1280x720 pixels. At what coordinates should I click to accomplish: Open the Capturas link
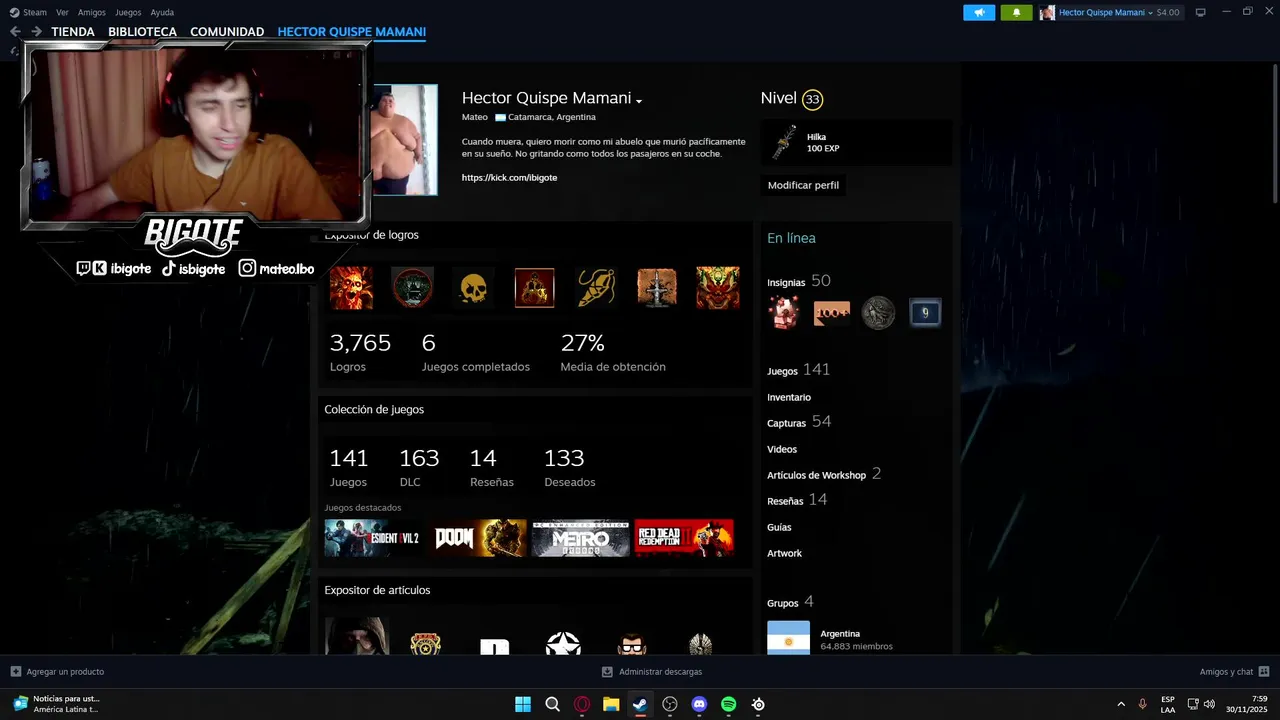[x=786, y=423]
